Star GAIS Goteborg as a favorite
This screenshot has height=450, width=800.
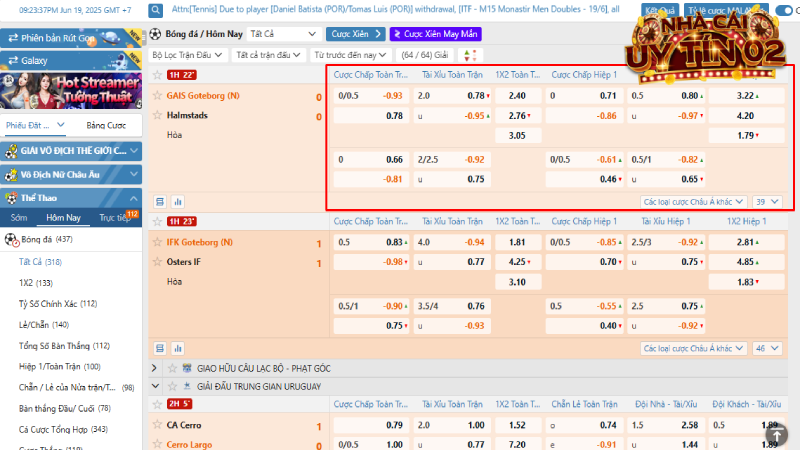pos(157,96)
